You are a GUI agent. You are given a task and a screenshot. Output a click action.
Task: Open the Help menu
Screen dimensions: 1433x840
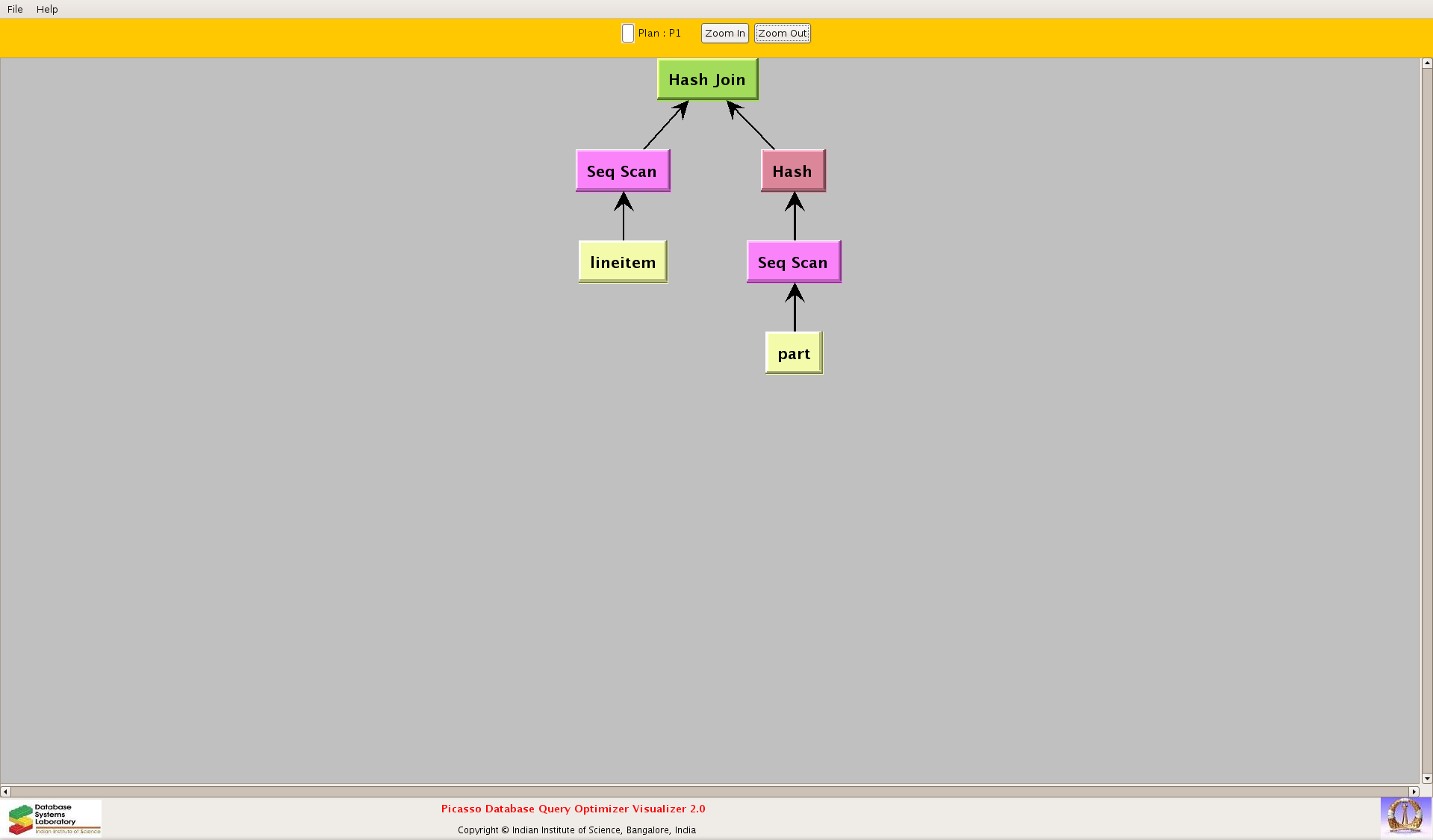point(47,9)
